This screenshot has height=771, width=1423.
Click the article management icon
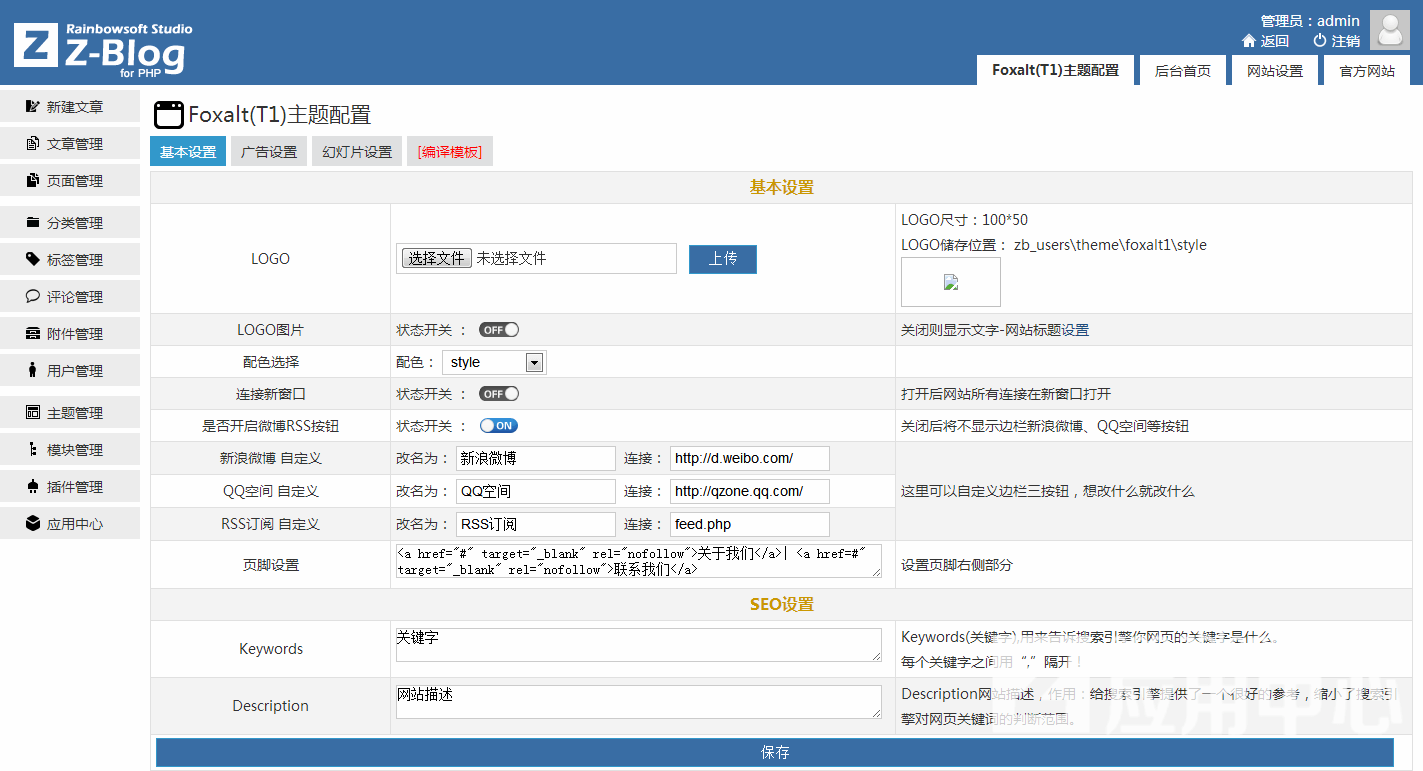click(x=33, y=144)
